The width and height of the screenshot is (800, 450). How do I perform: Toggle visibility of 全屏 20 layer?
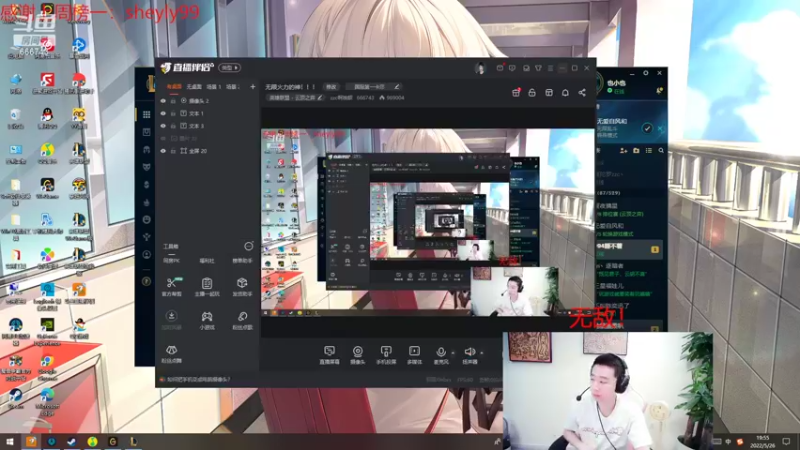pos(163,151)
